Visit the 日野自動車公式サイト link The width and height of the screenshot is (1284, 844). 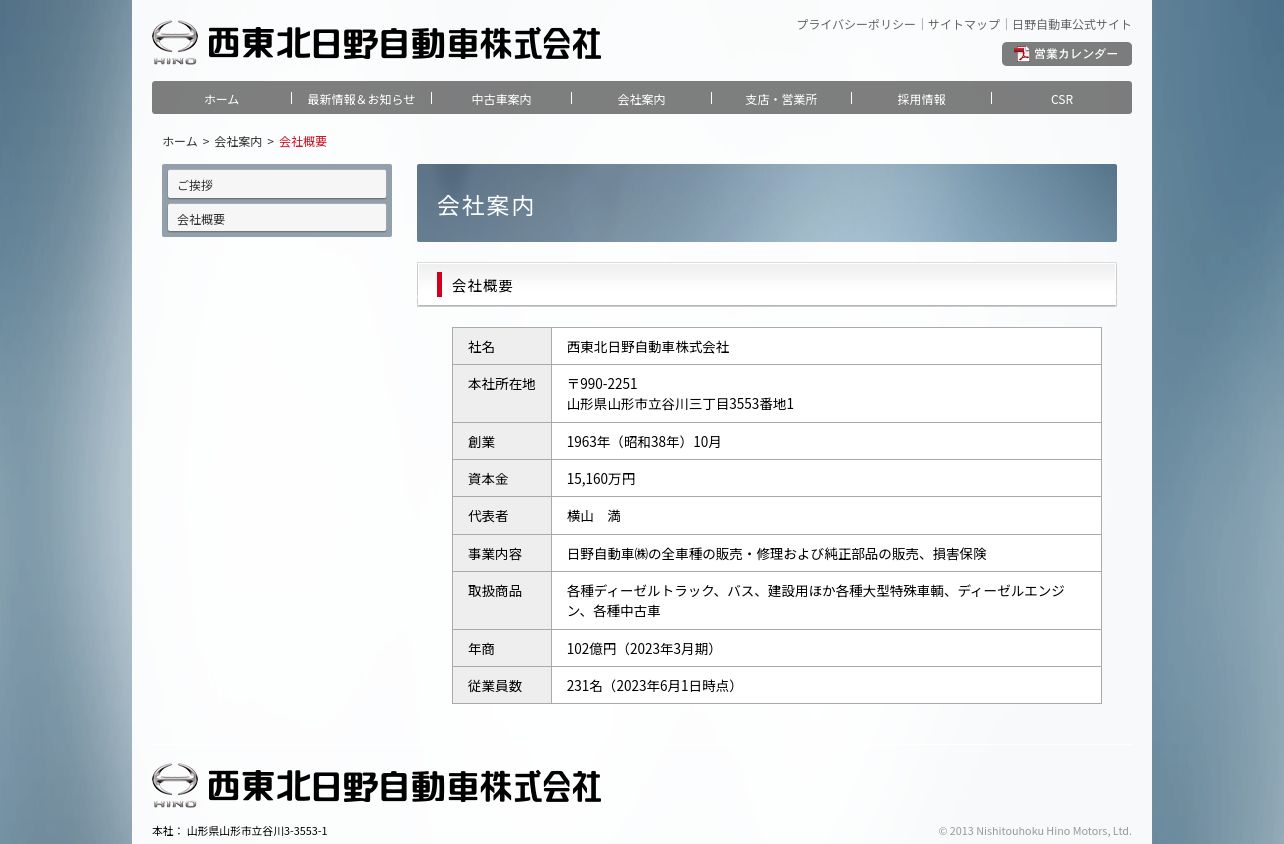(x=1072, y=24)
